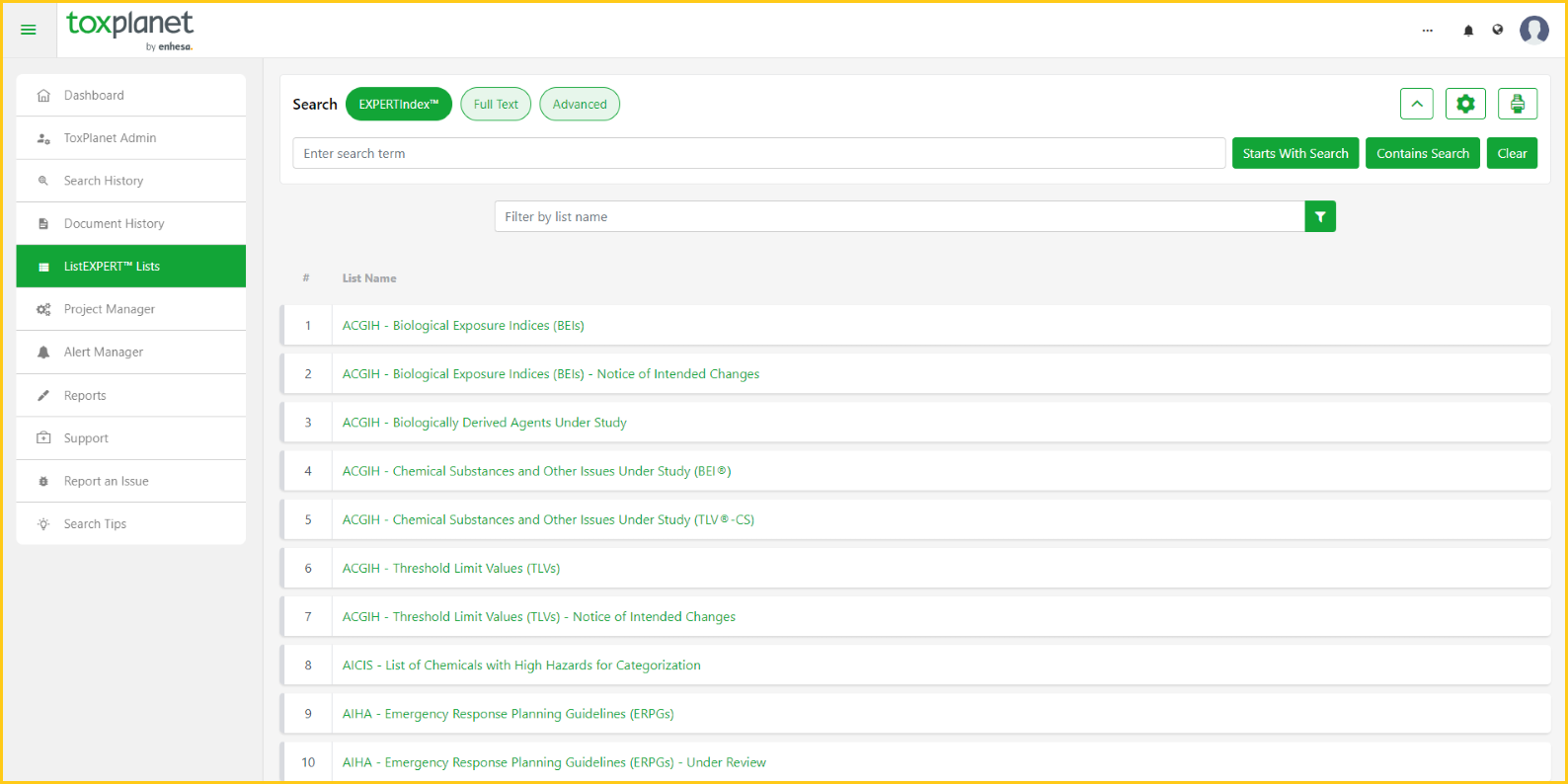Select the EXPERTIndex search mode
The width and height of the screenshot is (1568, 784).
click(x=398, y=104)
